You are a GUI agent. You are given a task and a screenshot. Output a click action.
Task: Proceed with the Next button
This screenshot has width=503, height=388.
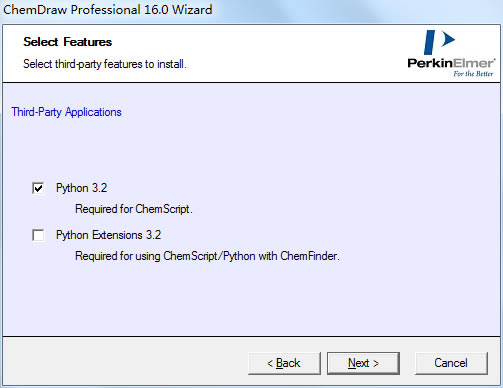(363, 363)
